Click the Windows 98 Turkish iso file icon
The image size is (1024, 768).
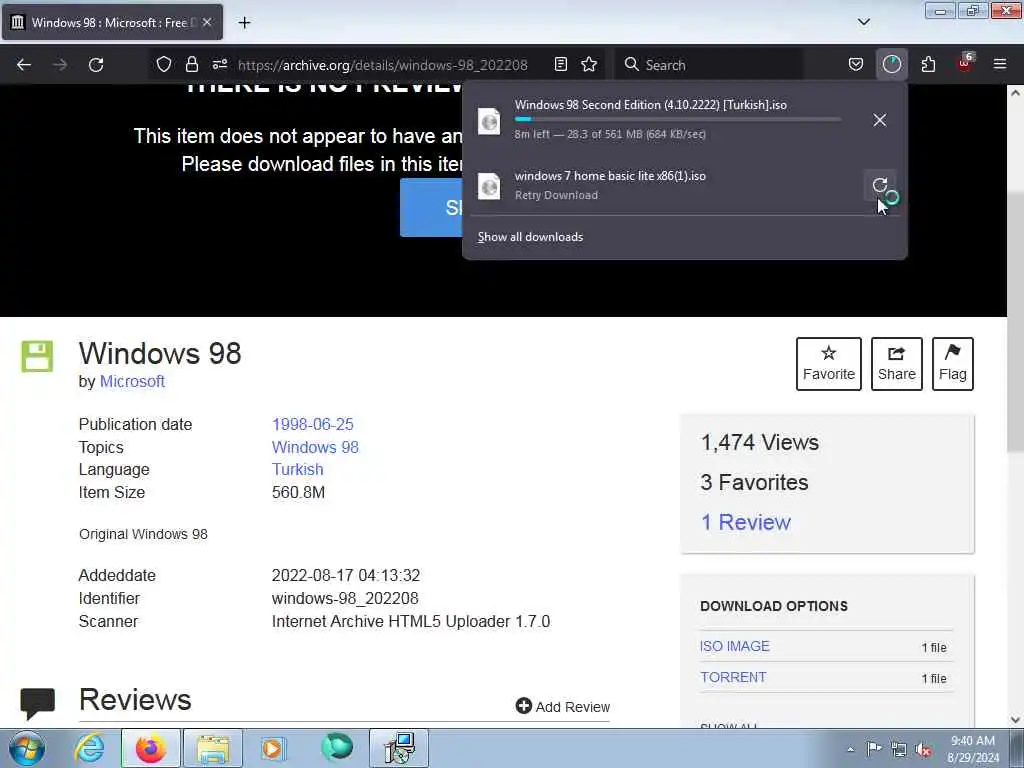[x=488, y=121]
